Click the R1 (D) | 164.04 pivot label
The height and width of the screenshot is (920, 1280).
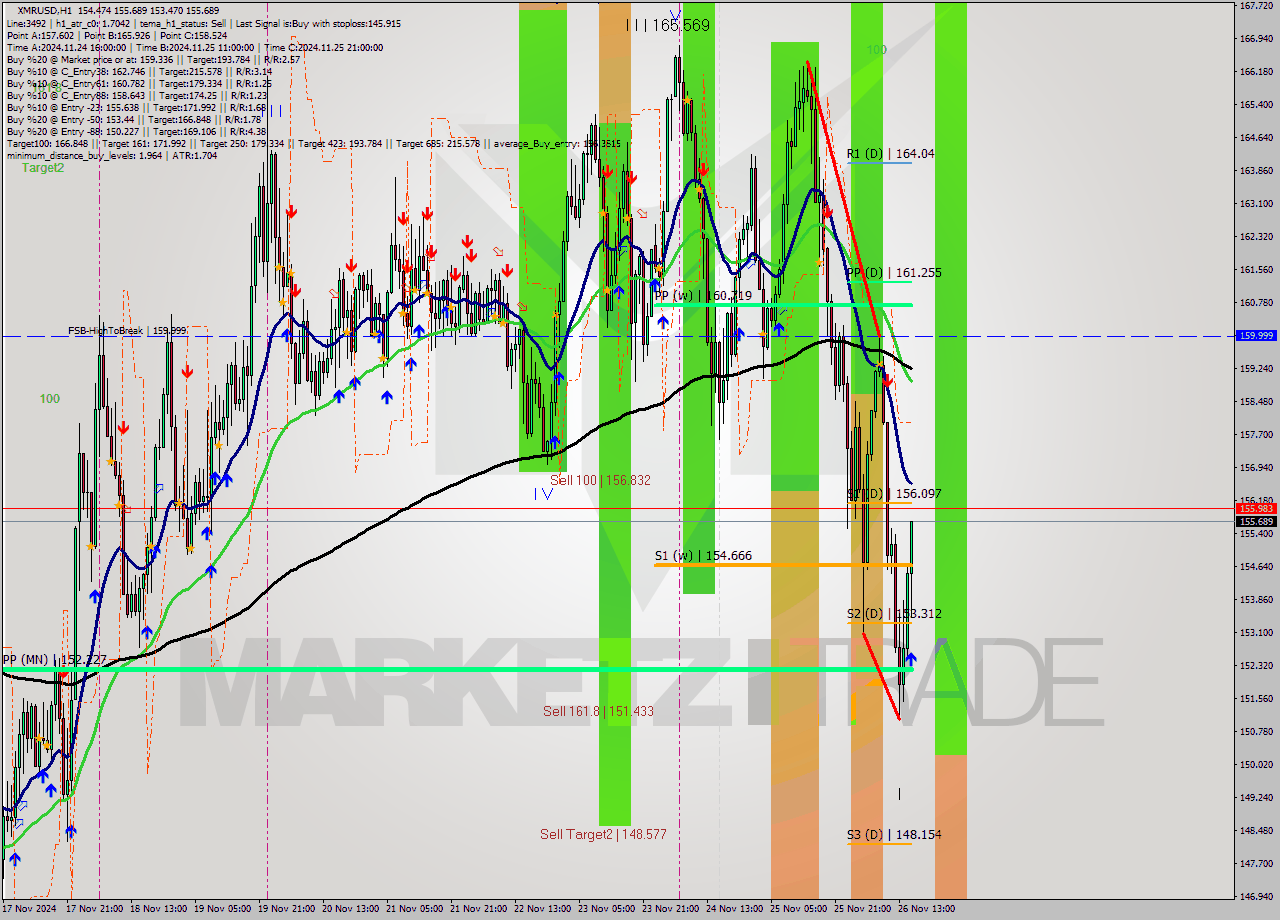890,154
